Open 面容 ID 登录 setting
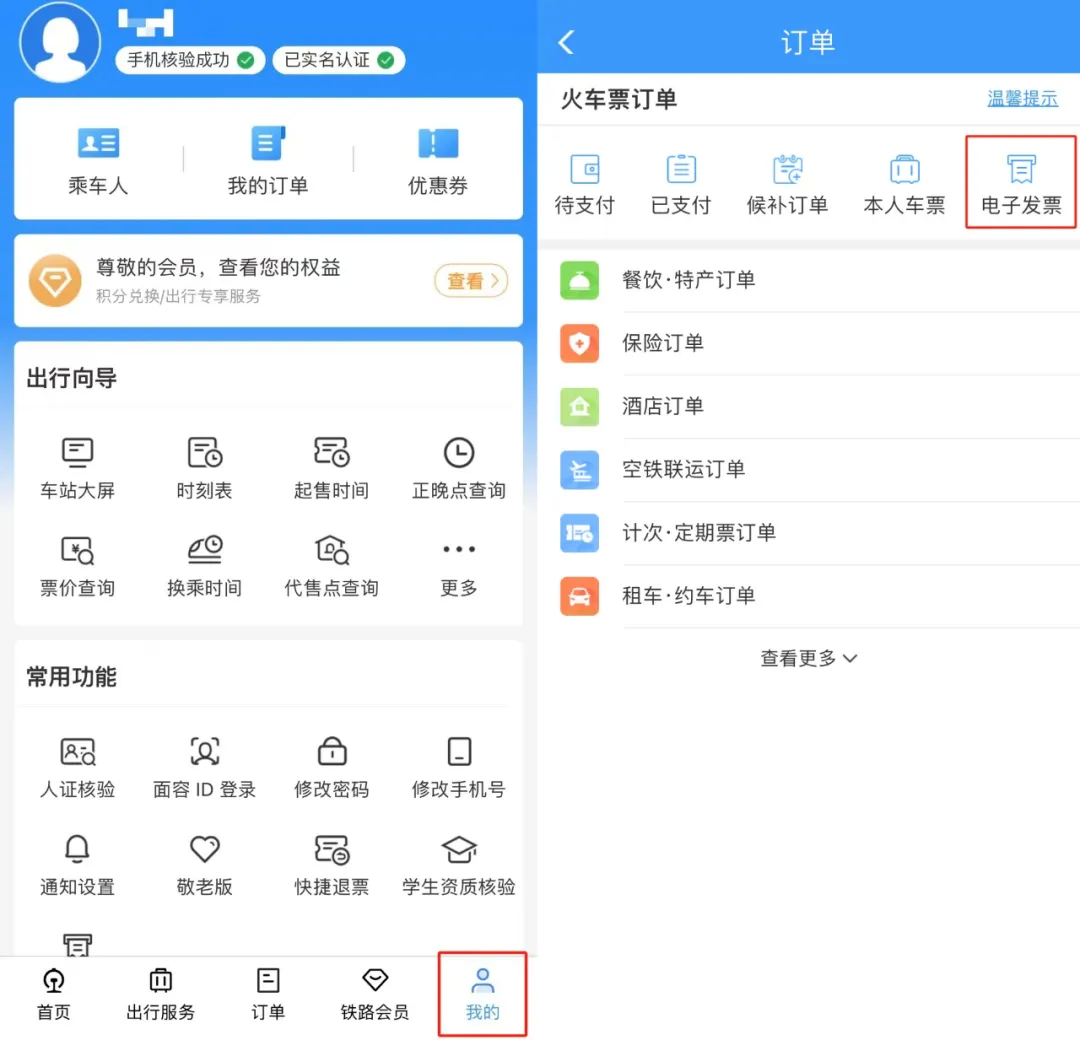 point(204,752)
